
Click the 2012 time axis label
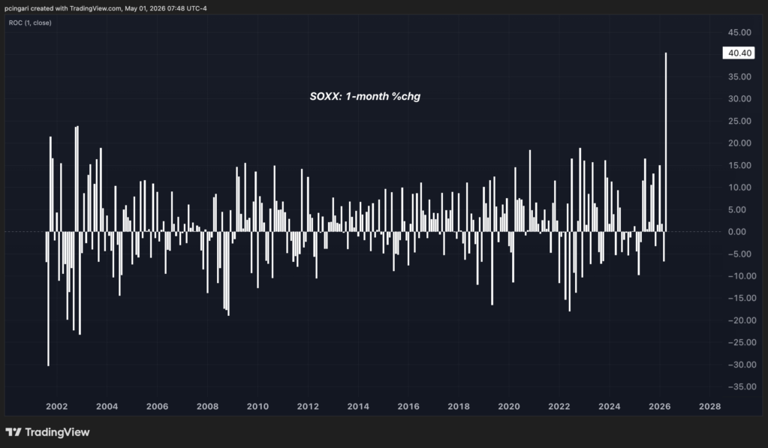click(x=308, y=406)
